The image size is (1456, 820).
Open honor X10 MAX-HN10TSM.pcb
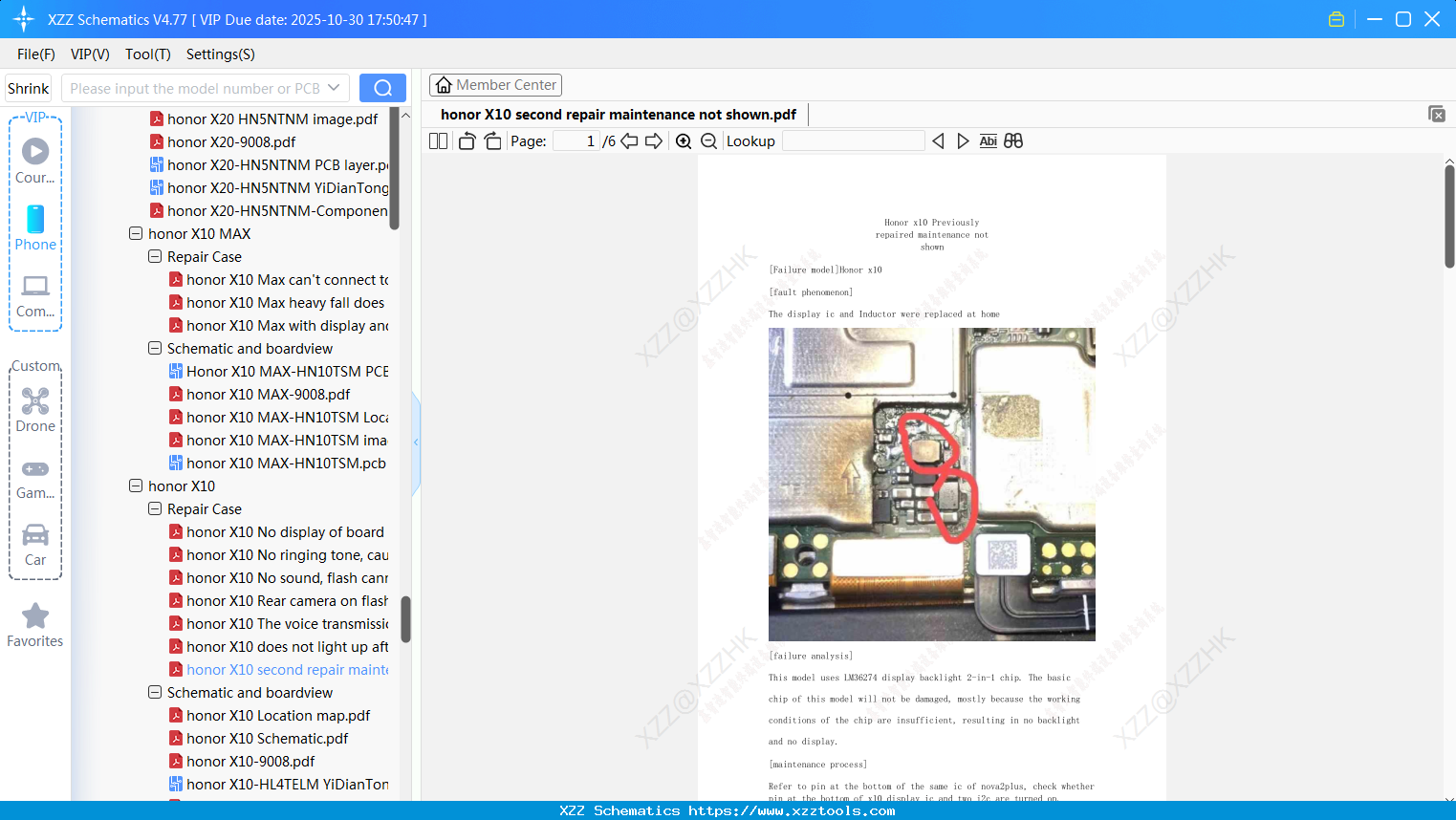tap(277, 463)
